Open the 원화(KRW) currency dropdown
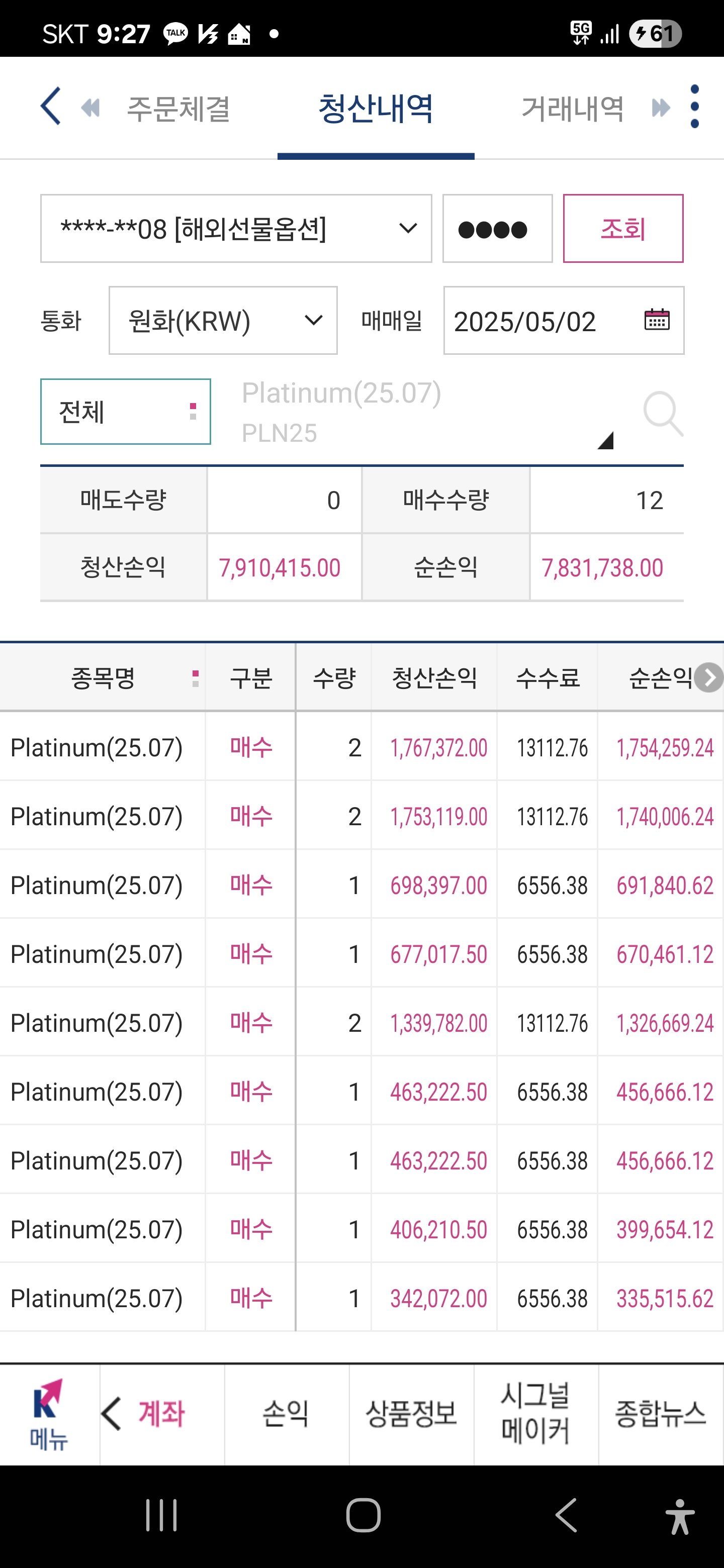 click(223, 321)
